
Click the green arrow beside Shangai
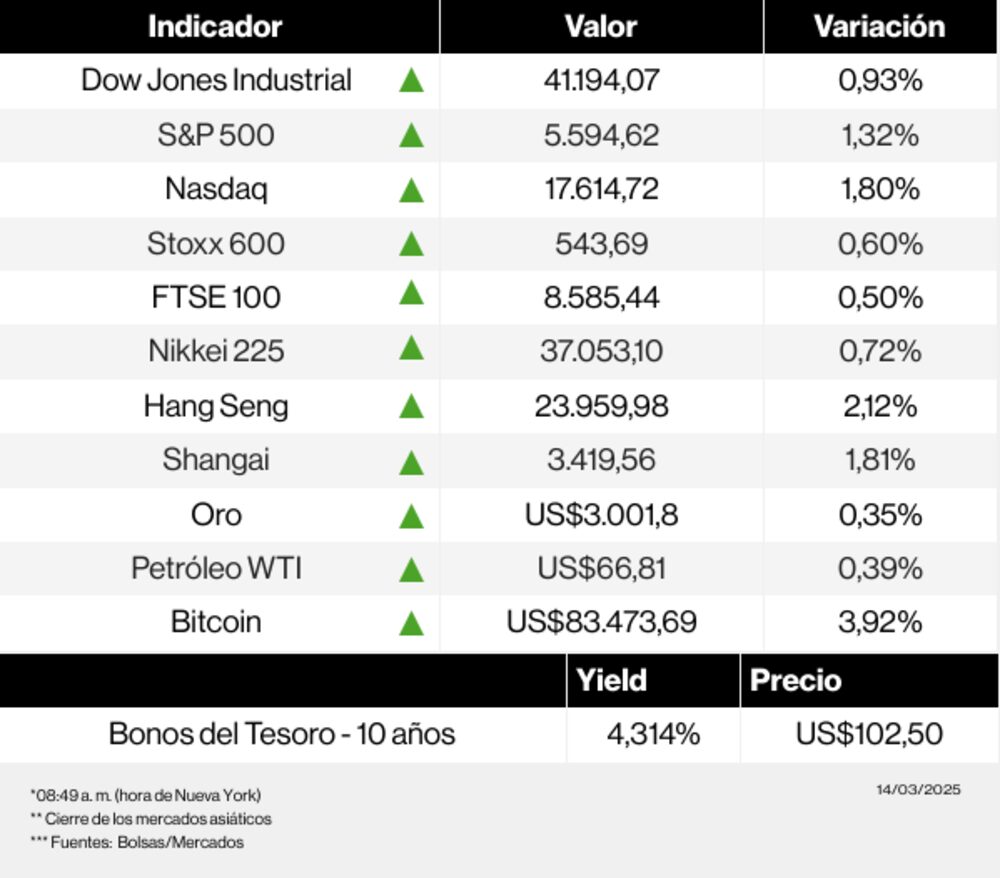point(411,462)
